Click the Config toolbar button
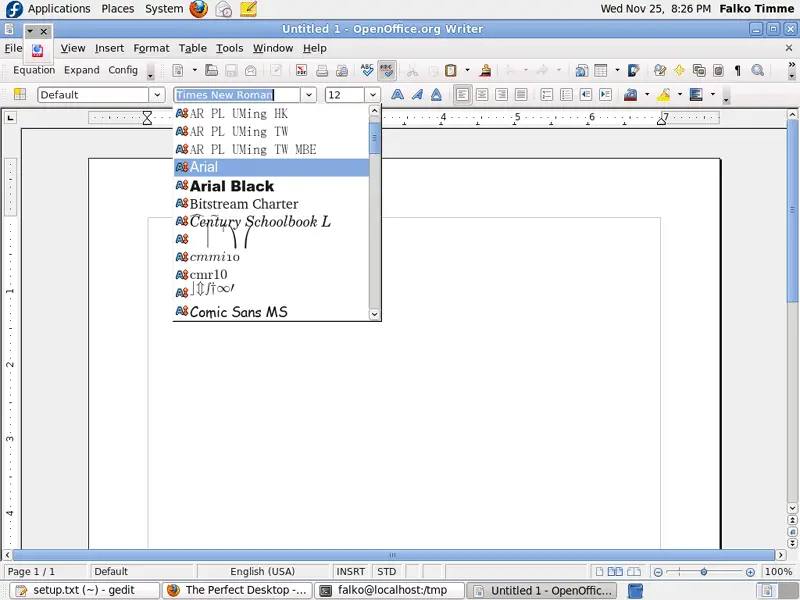Screen dimensions: 800x600 click(x=123, y=70)
